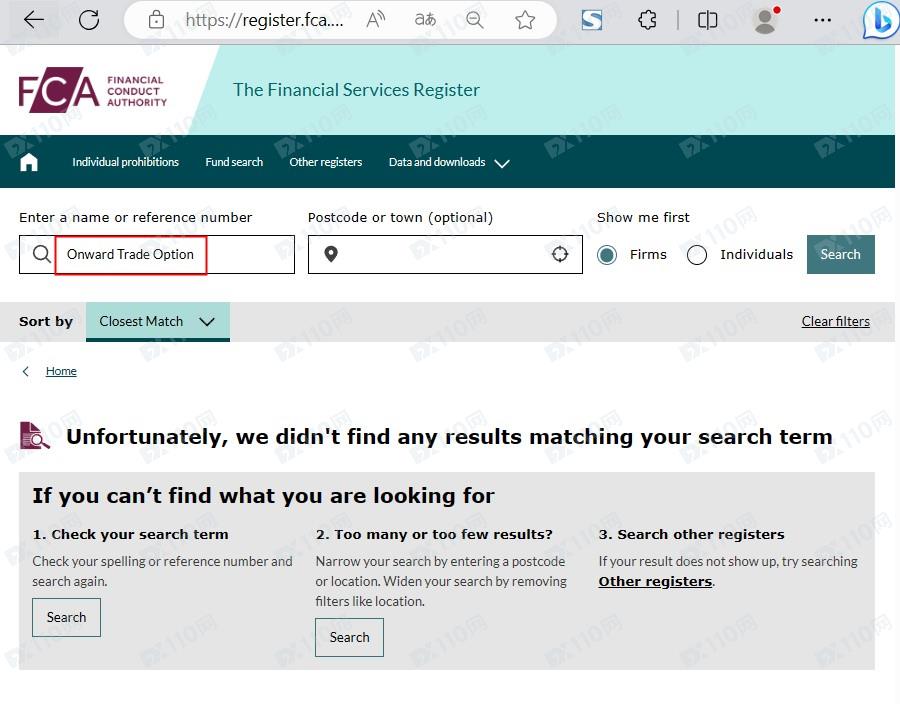Image resolution: width=900 pixels, height=704 pixels.
Task: Open Fund search navigation item
Action: tap(234, 162)
